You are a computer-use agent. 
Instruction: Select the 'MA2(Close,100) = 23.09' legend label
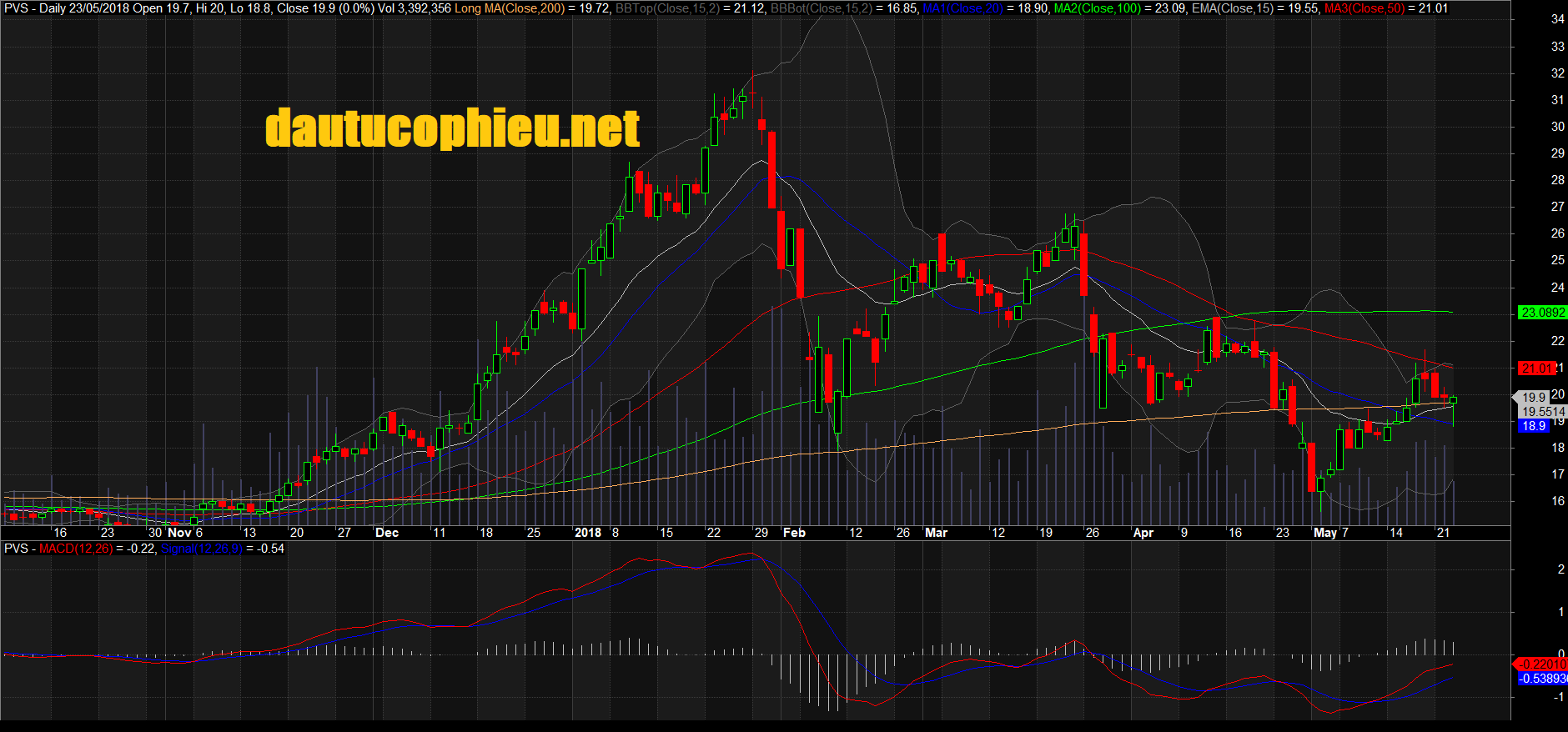point(1119,8)
